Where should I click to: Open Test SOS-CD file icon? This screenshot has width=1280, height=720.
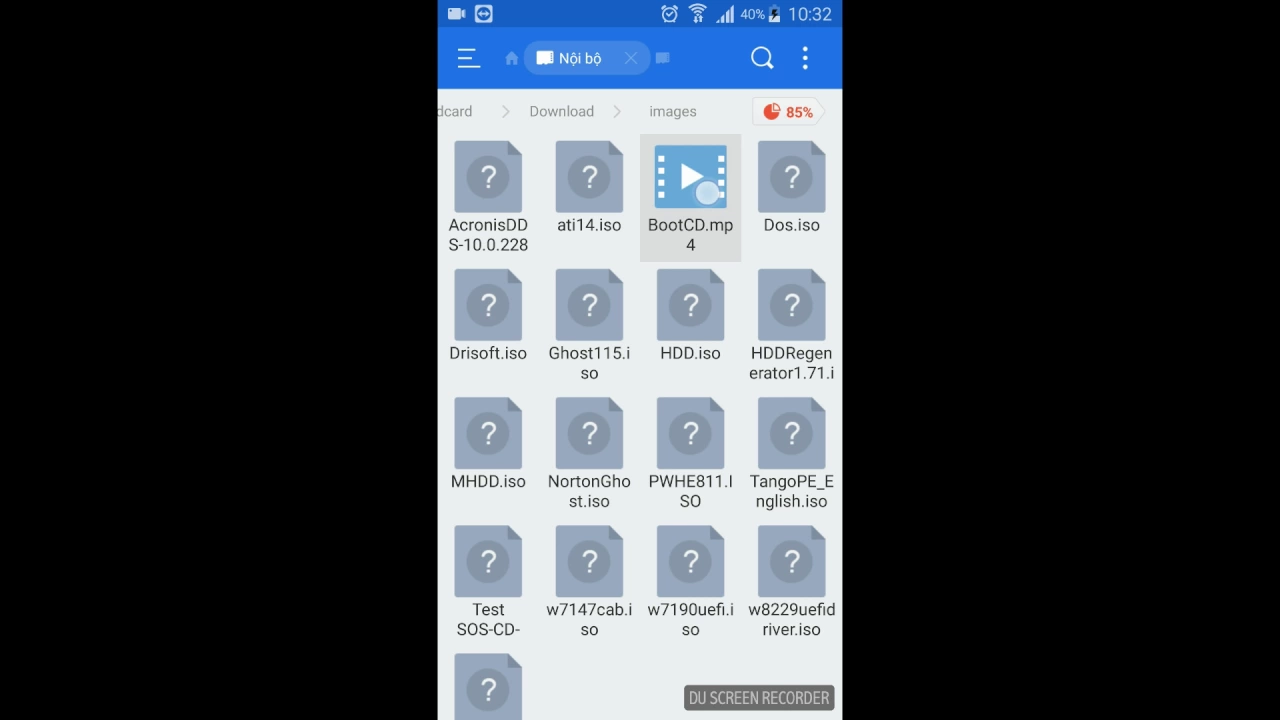[488, 561]
